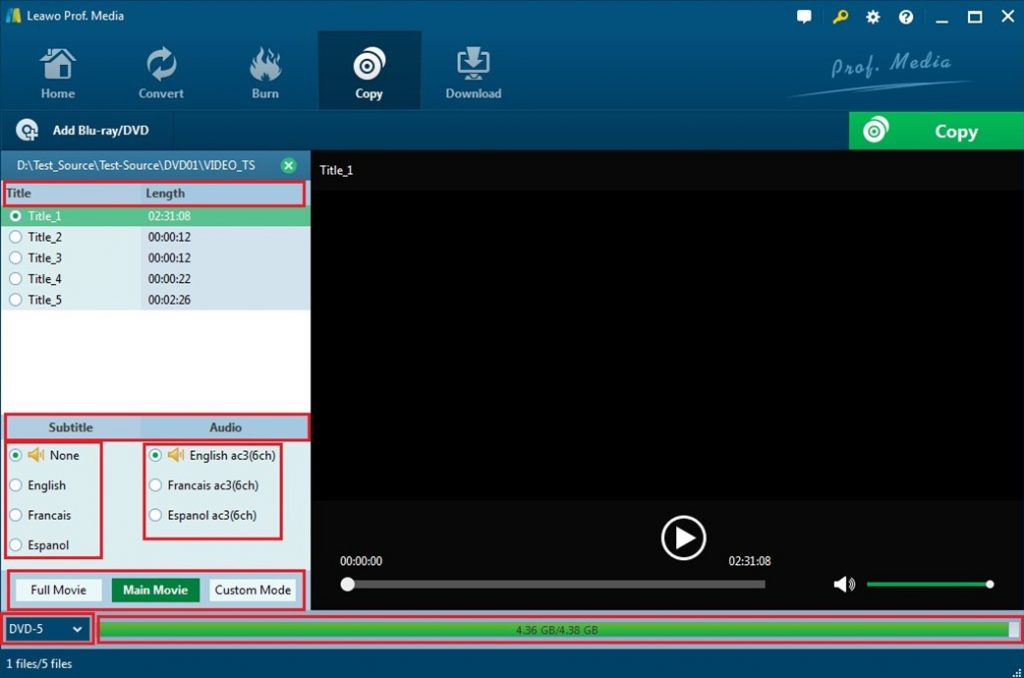This screenshot has width=1024, height=678.
Task: Open the feedback chat icon
Action: click(x=804, y=16)
